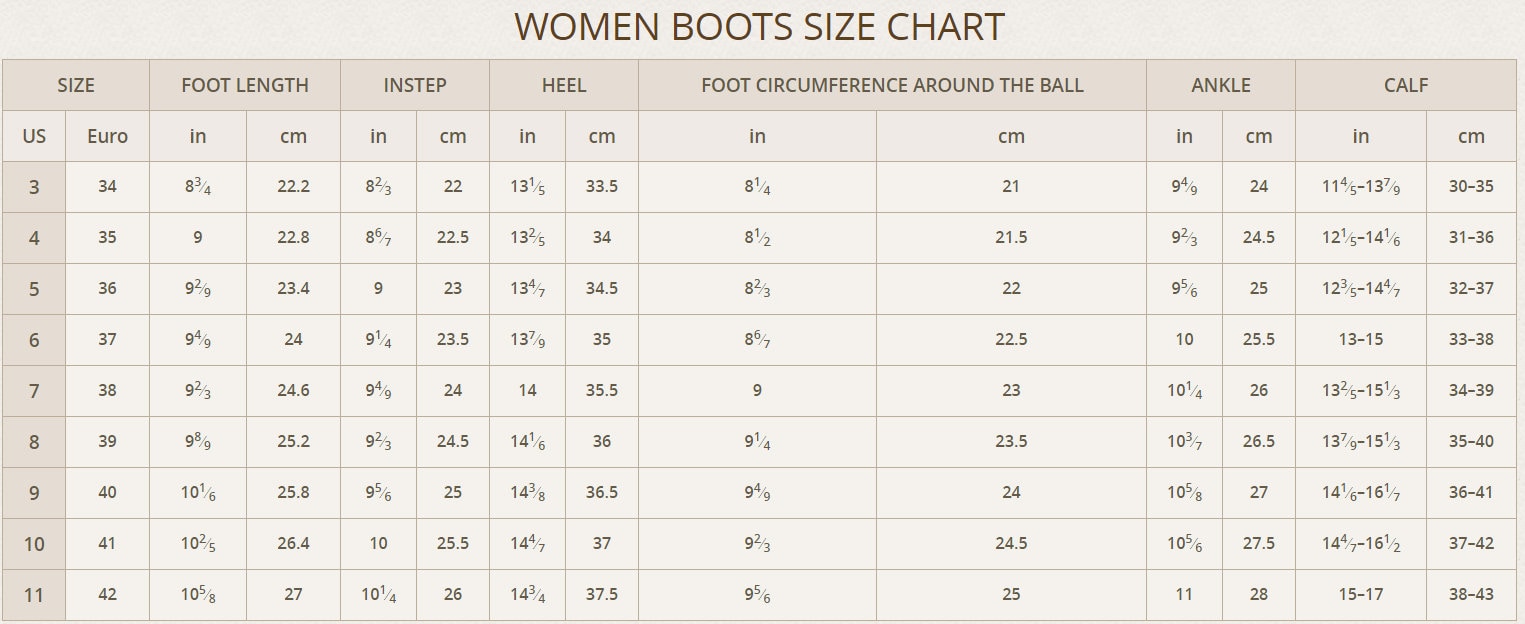Click Euro size 39 cell
This screenshot has width=1525, height=624.
coord(107,442)
